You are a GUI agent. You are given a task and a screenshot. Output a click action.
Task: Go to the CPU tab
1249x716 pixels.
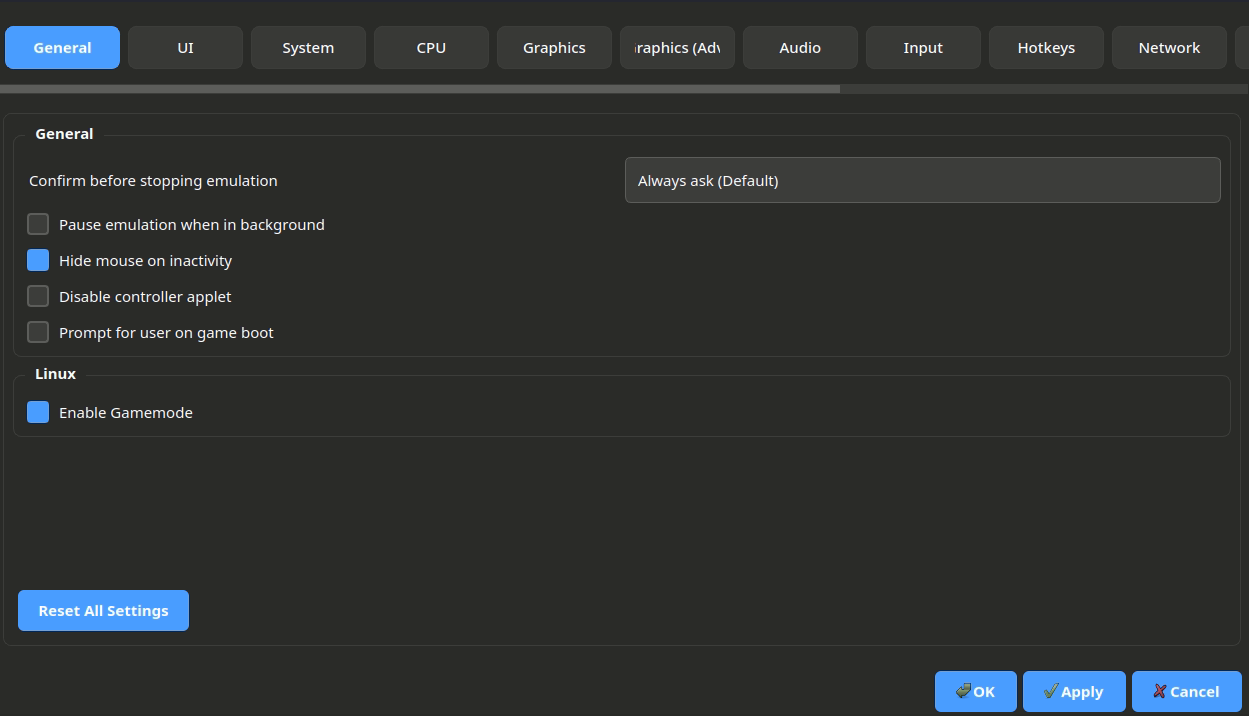pos(431,48)
